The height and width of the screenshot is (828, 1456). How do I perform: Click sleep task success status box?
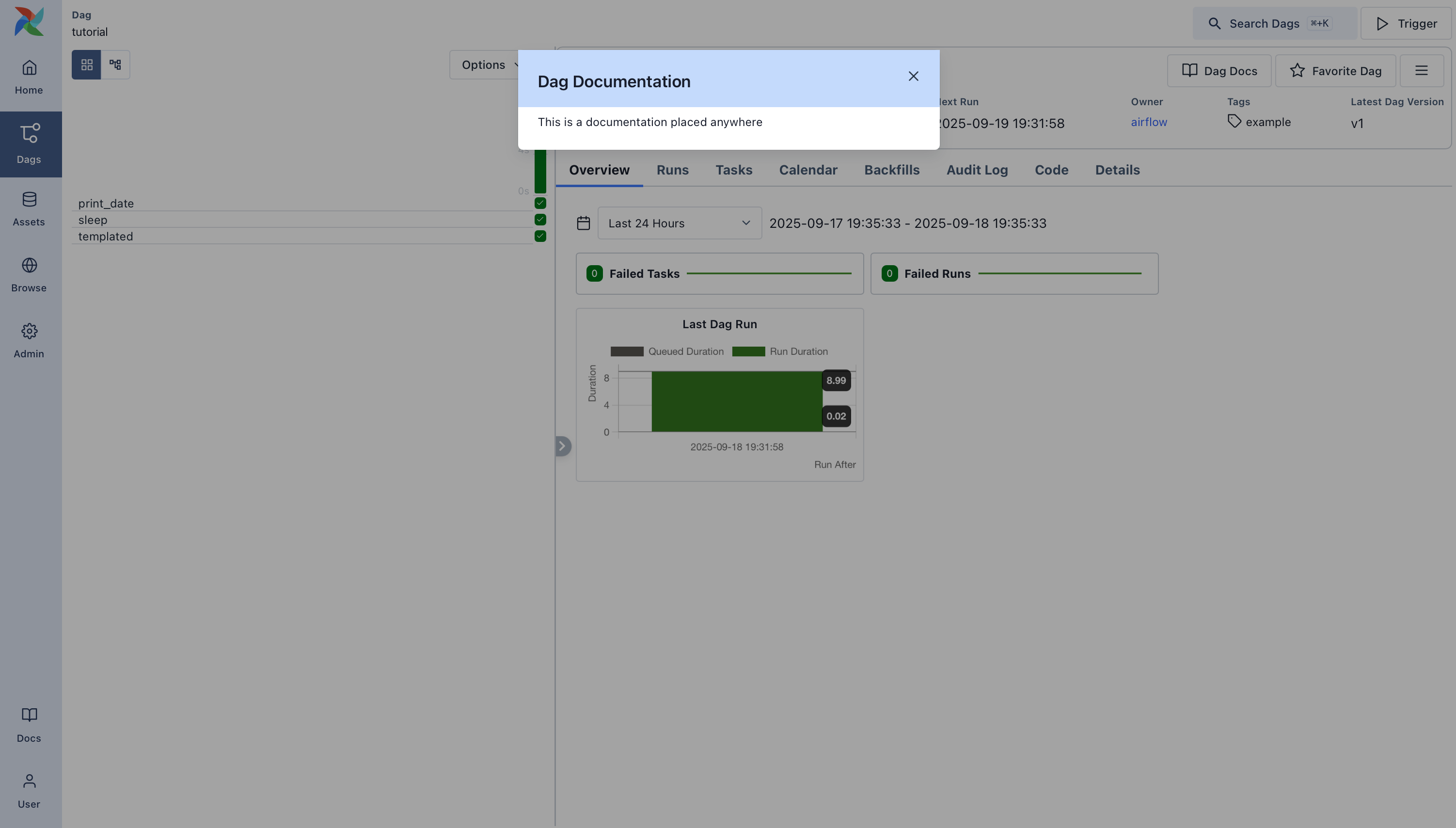point(540,220)
